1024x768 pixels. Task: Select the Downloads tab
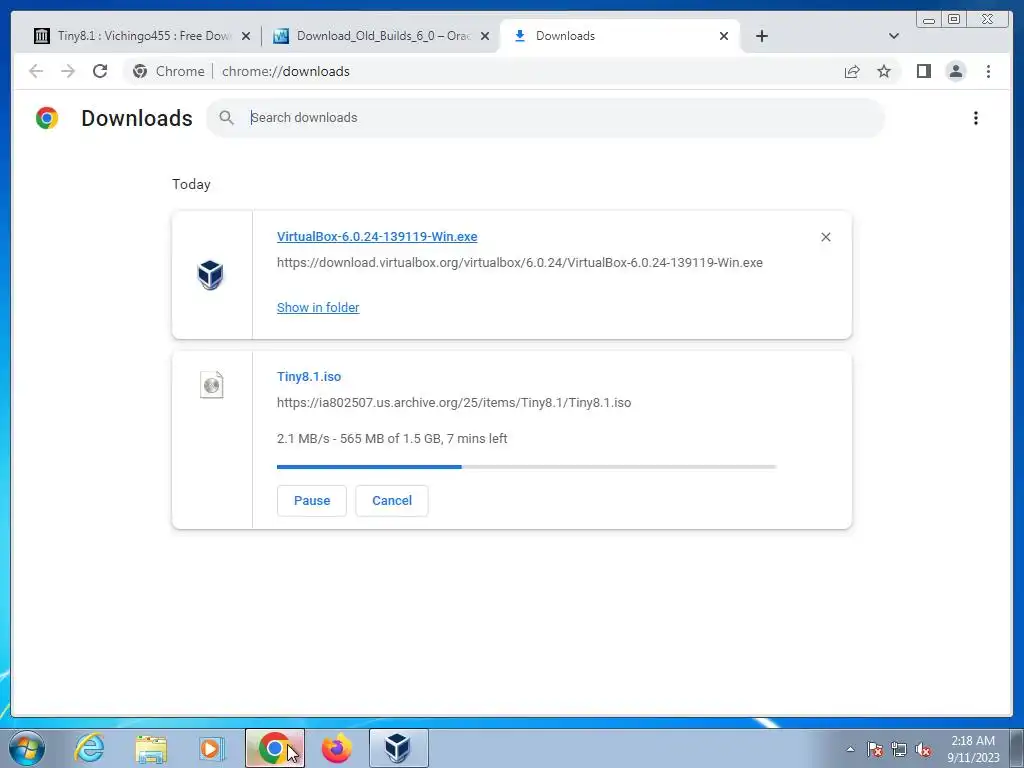click(619, 36)
